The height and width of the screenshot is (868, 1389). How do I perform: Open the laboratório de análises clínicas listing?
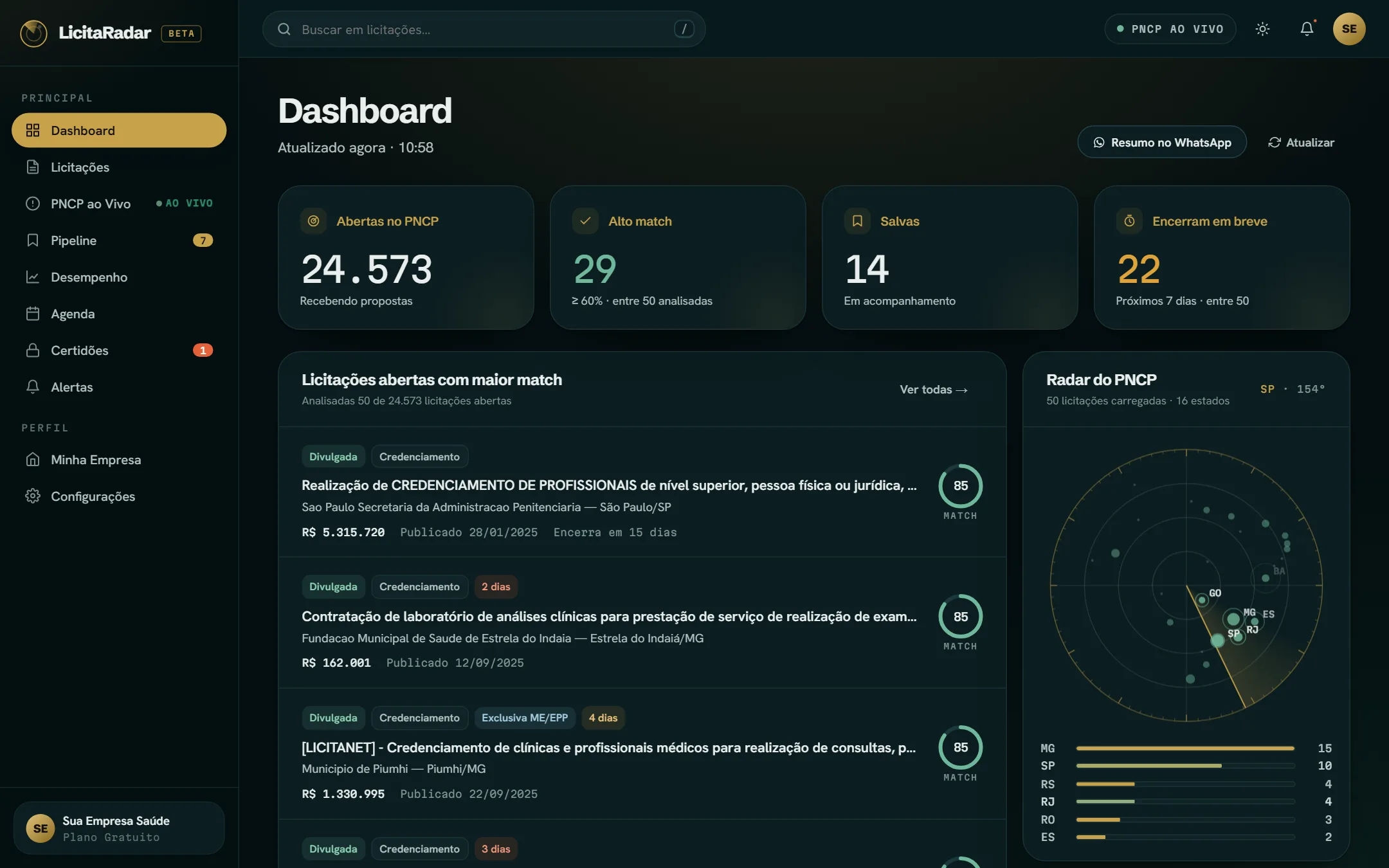pos(609,617)
